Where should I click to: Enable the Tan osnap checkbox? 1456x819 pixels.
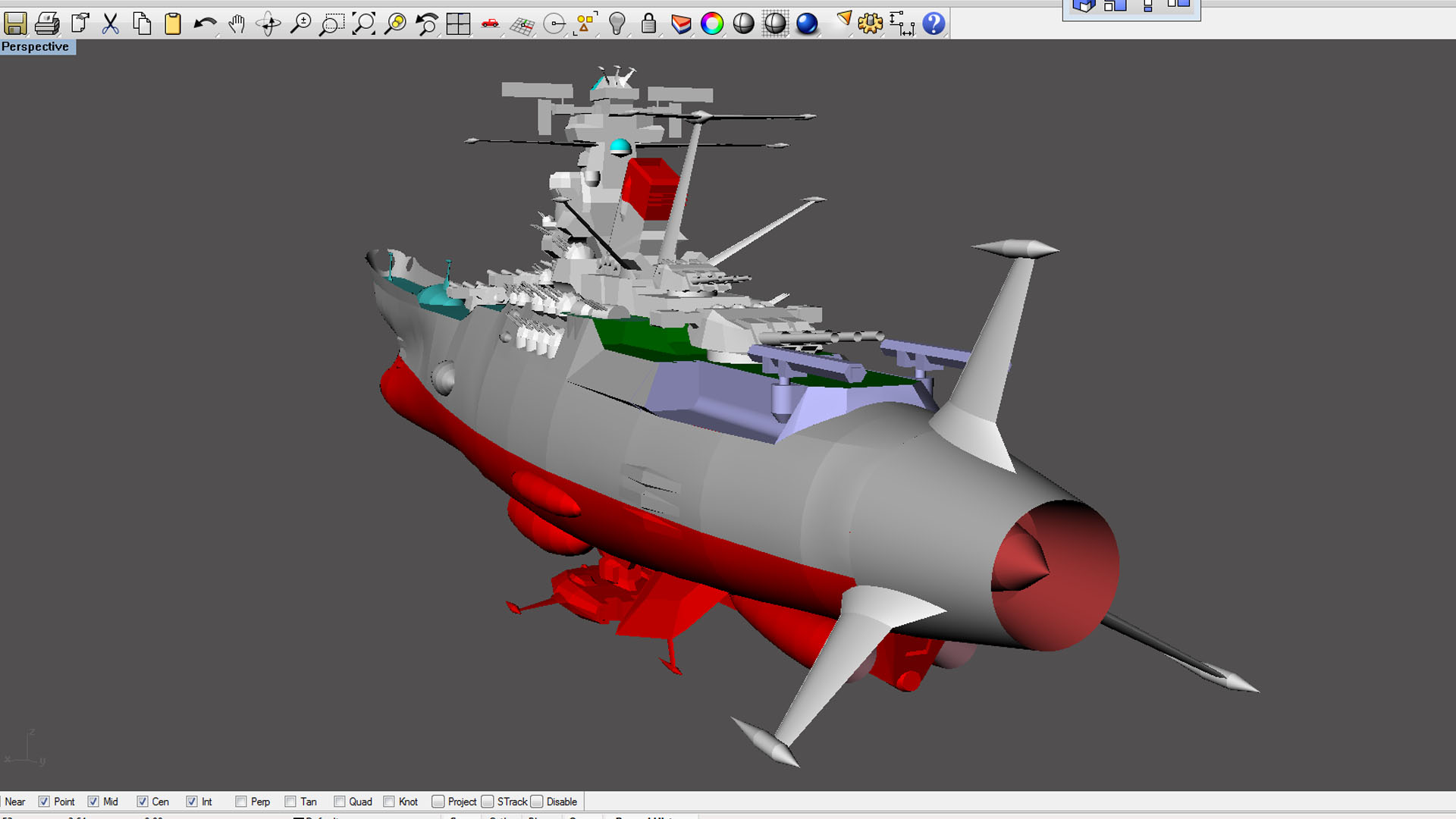coord(290,802)
